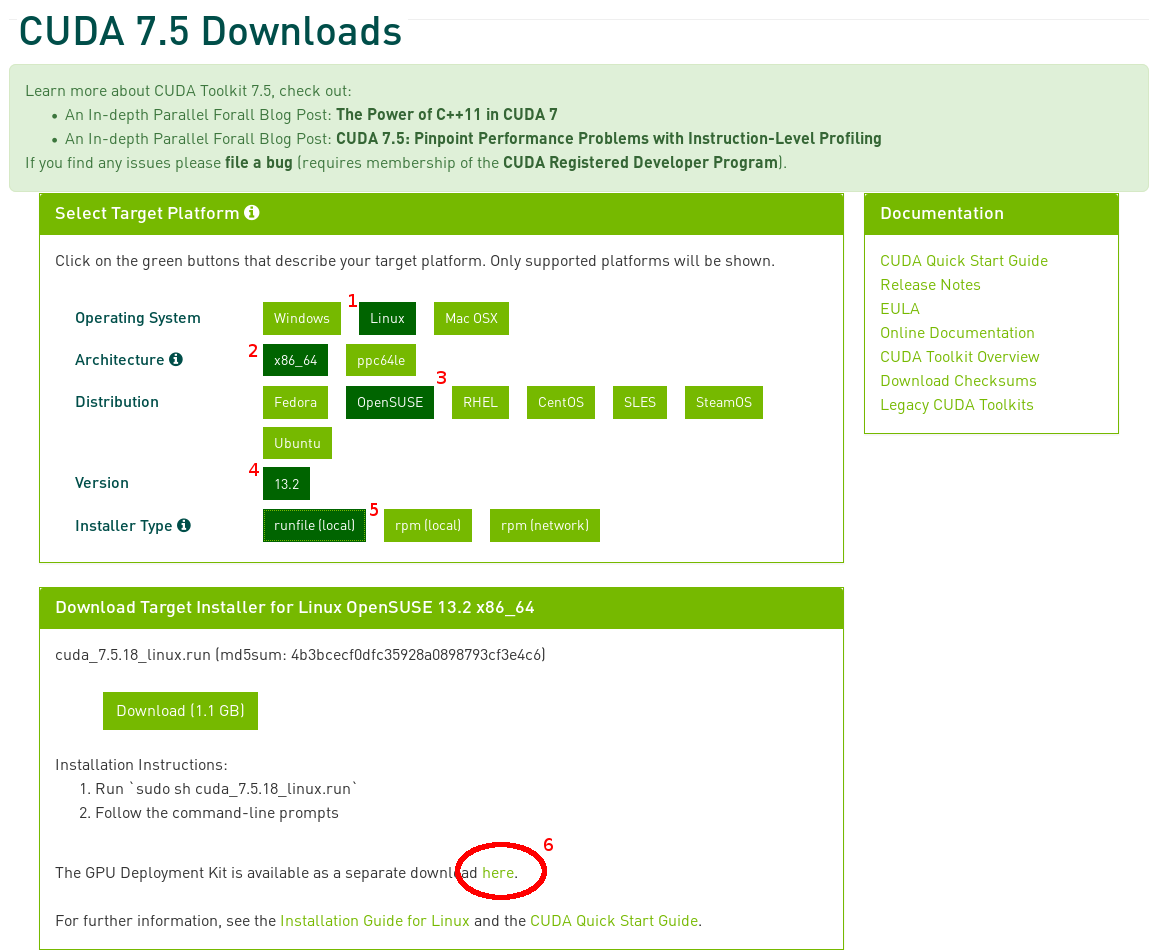
Task: Click the Installer Type info icon
Action: point(184,525)
